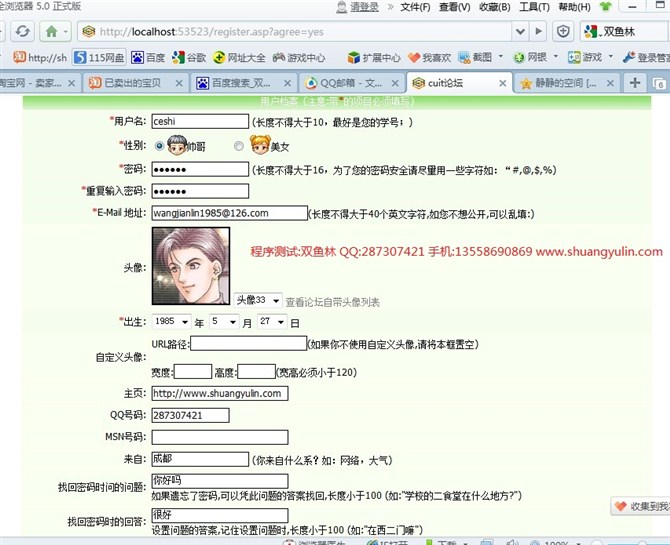This screenshot has height=545, width=670.
Task: Click the 登录管家 wrench icon
Action: [x=629, y=57]
